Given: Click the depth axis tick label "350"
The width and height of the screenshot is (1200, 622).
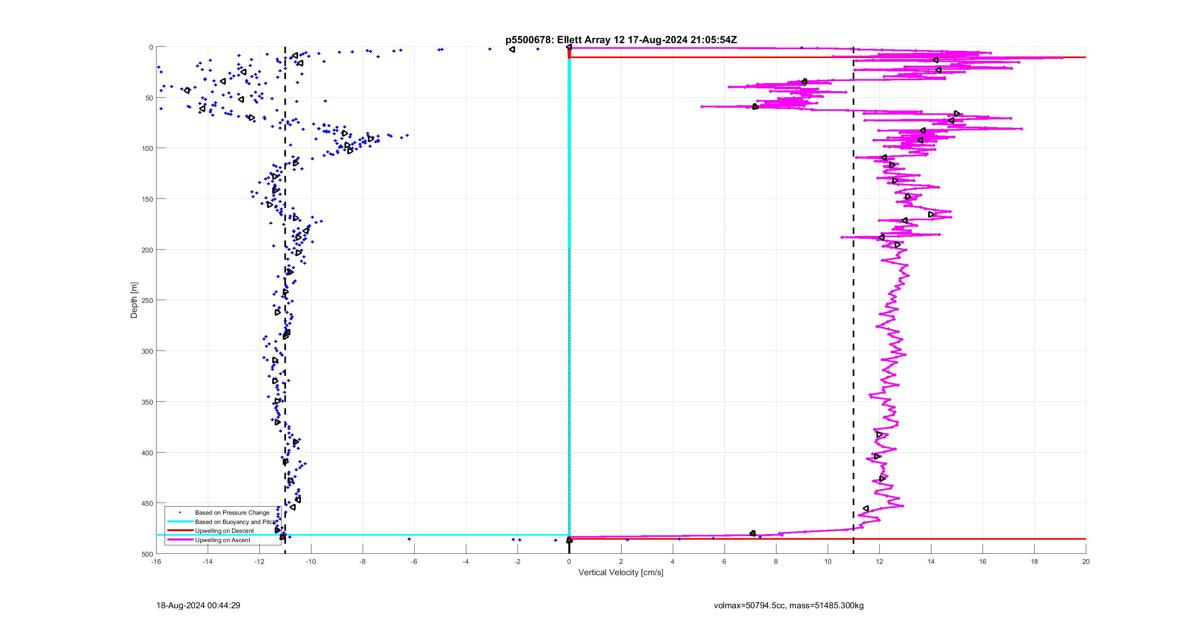Looking at the screenshot, I should pyautogui.click(x=146, y=402).
